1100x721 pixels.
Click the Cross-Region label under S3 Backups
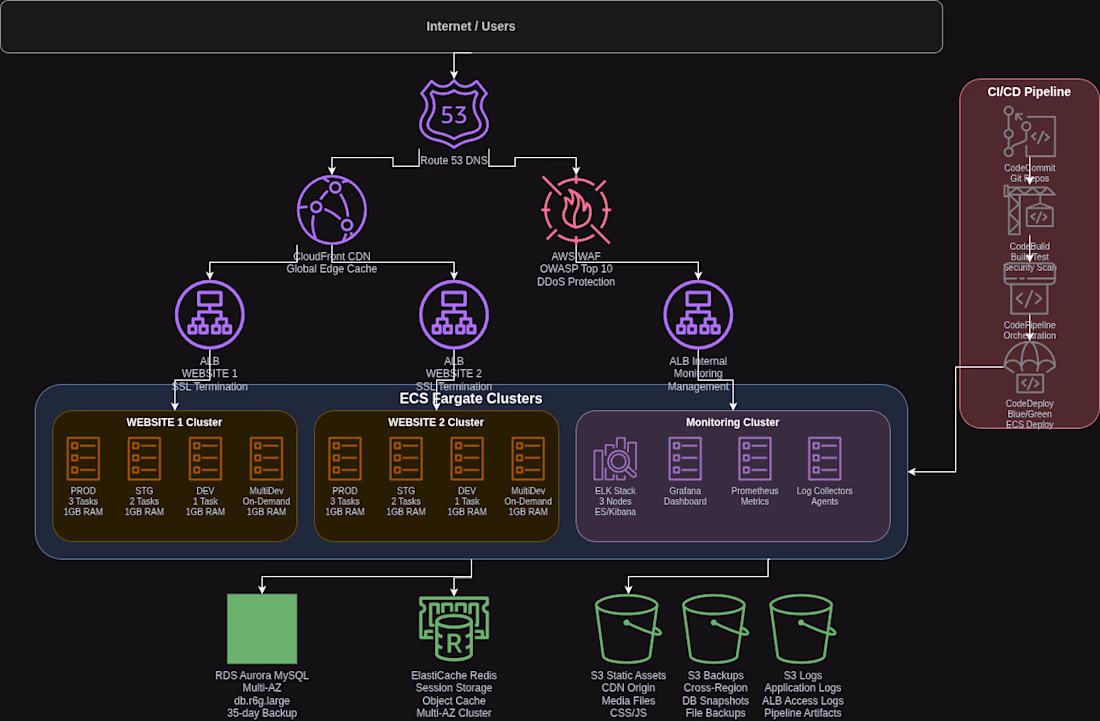click(x=715, y=688)
